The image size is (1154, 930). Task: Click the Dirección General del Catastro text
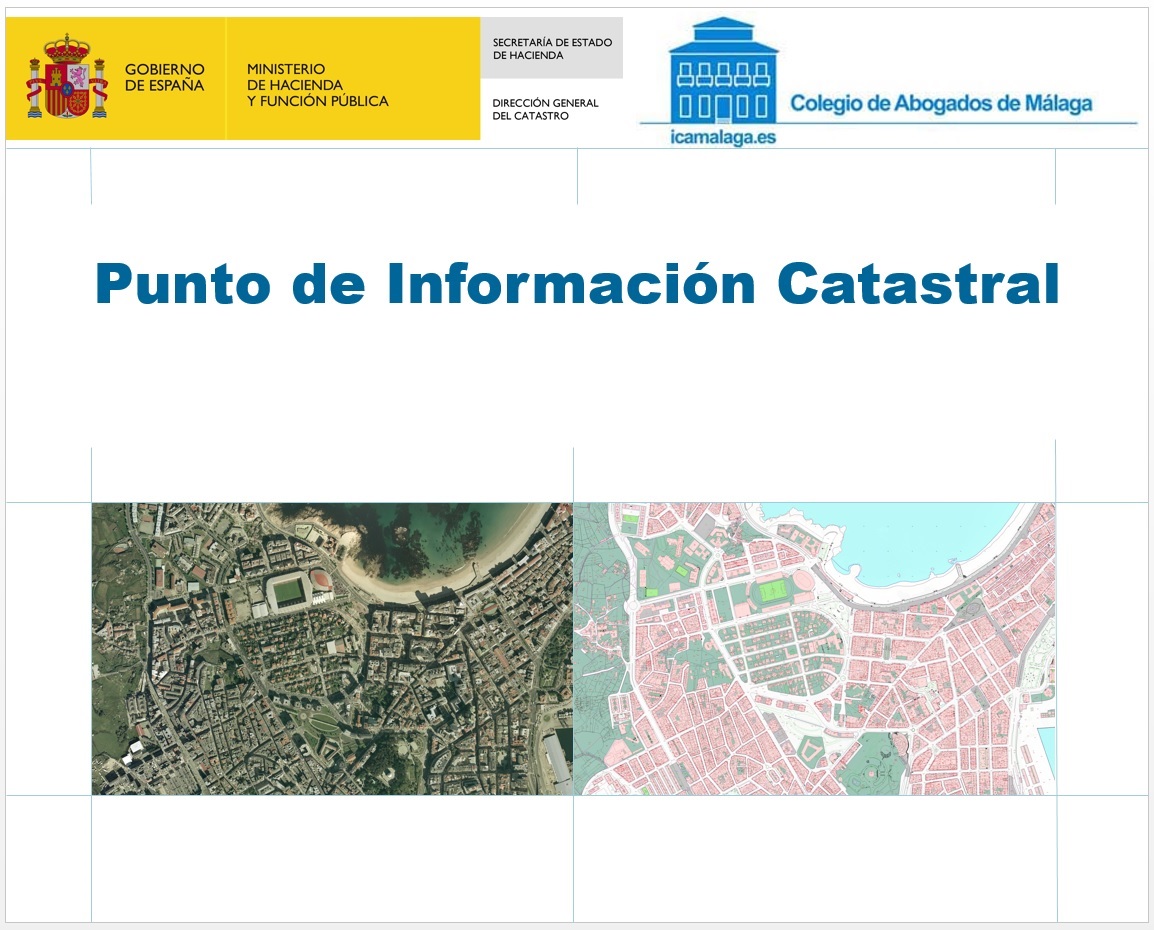click(x=545, y=109)
